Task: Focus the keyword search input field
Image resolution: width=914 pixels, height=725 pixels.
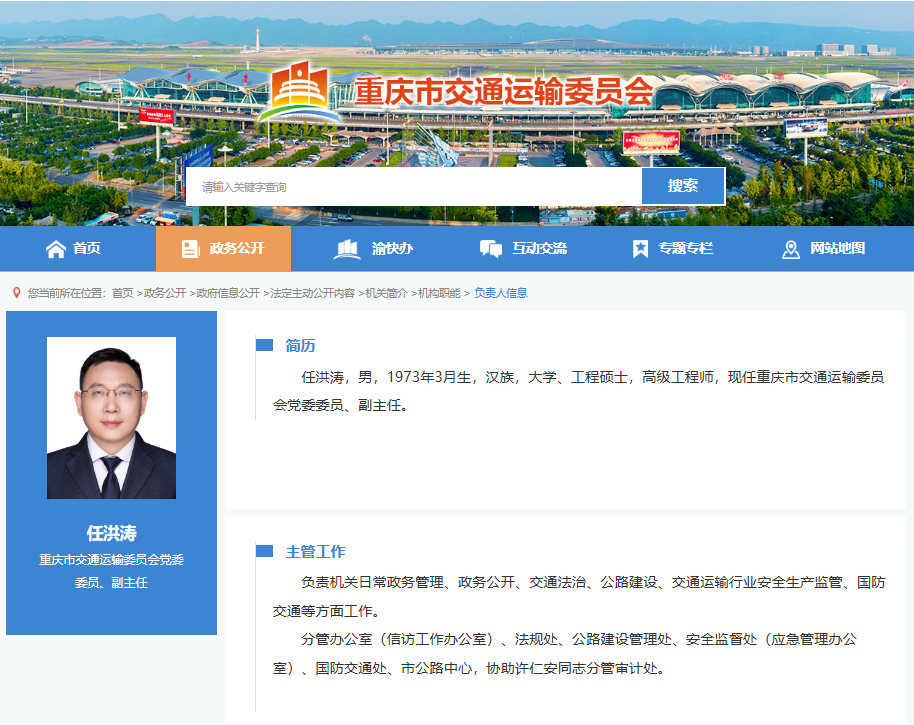Action: pyautogui.click(x=413, y=187)
